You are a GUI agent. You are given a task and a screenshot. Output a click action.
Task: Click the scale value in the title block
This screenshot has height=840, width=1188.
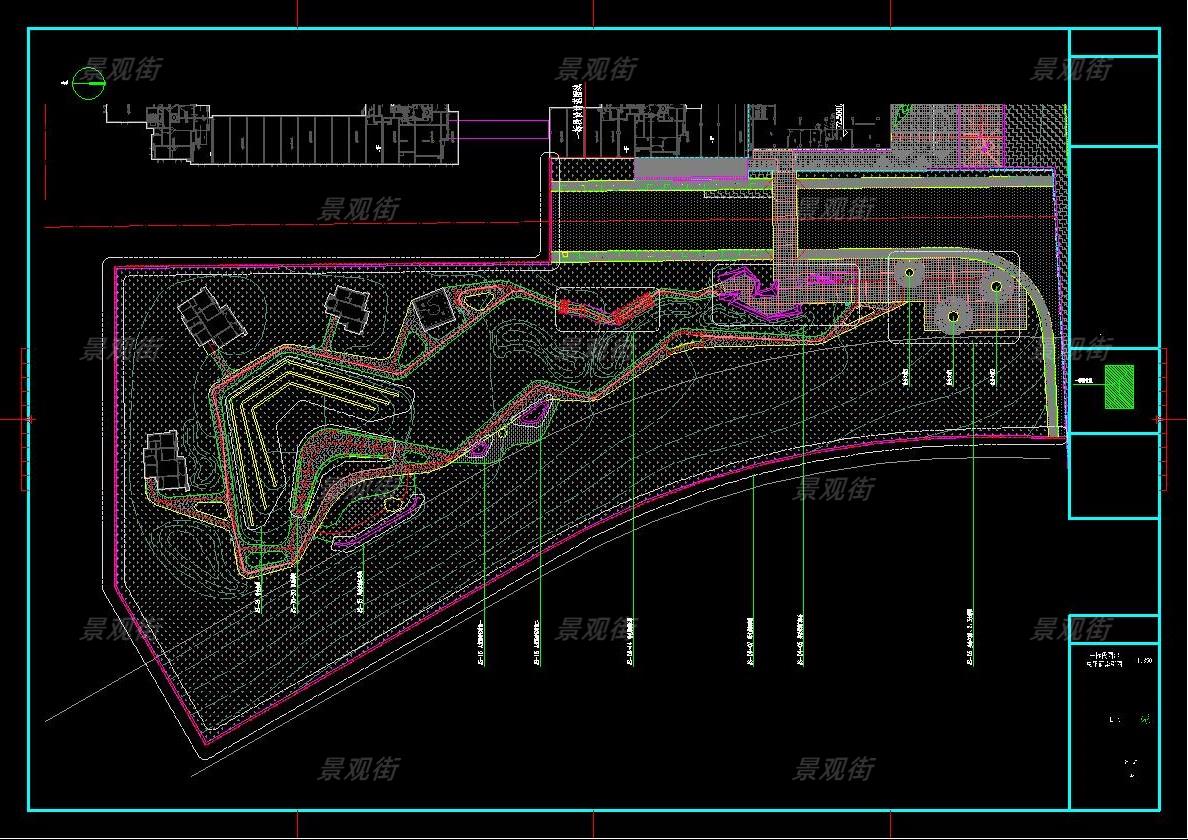coord(1145,660)
